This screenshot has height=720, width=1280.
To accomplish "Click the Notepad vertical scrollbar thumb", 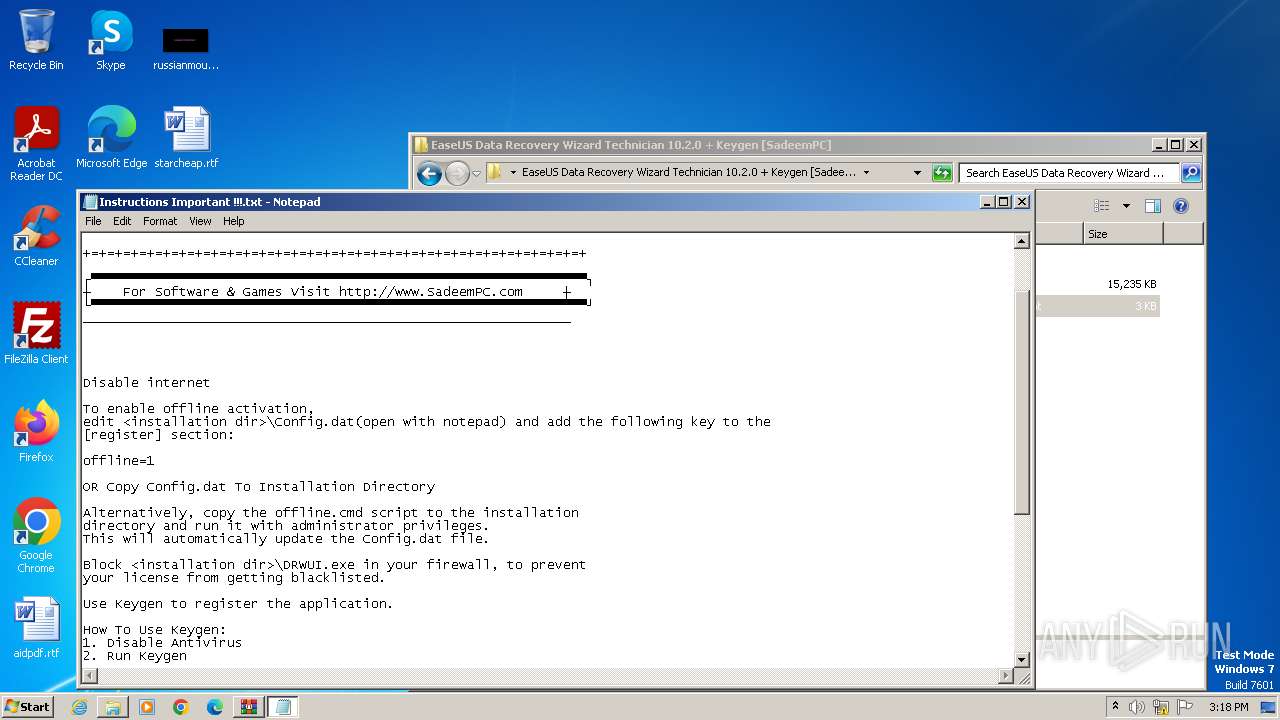I will pos(1021,402).
